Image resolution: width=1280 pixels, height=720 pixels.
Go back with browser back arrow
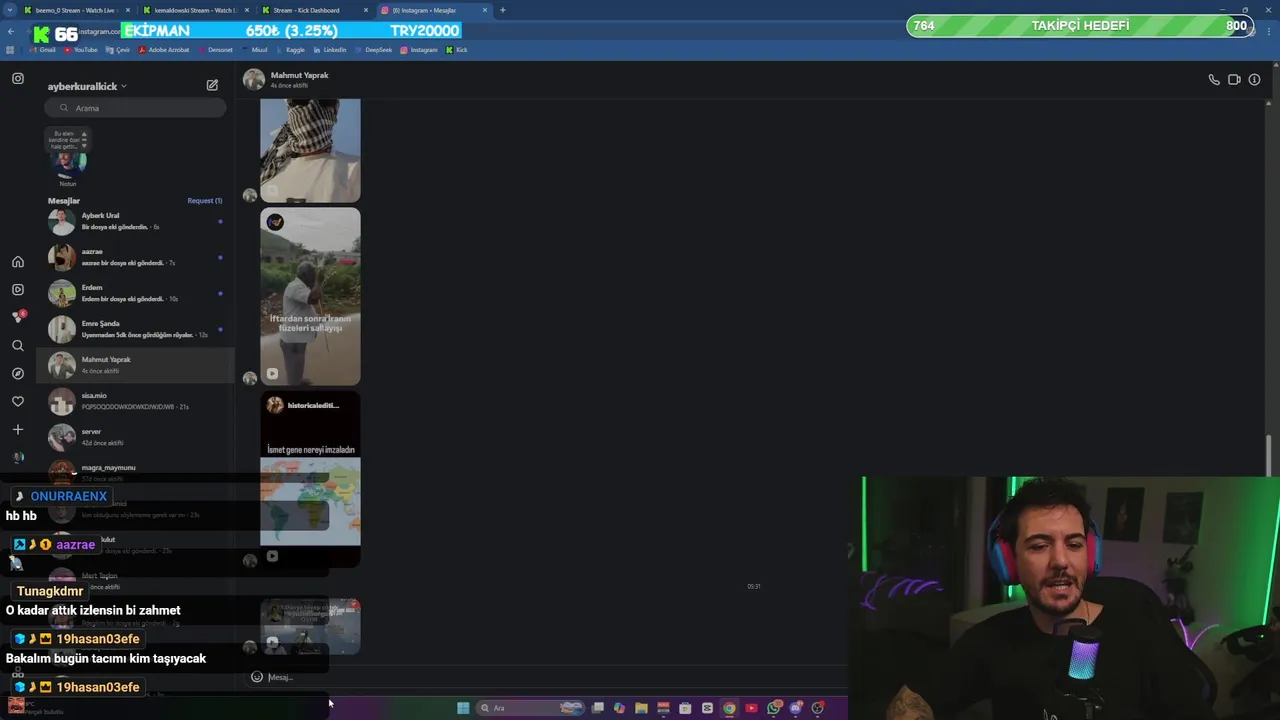(10, 32)
